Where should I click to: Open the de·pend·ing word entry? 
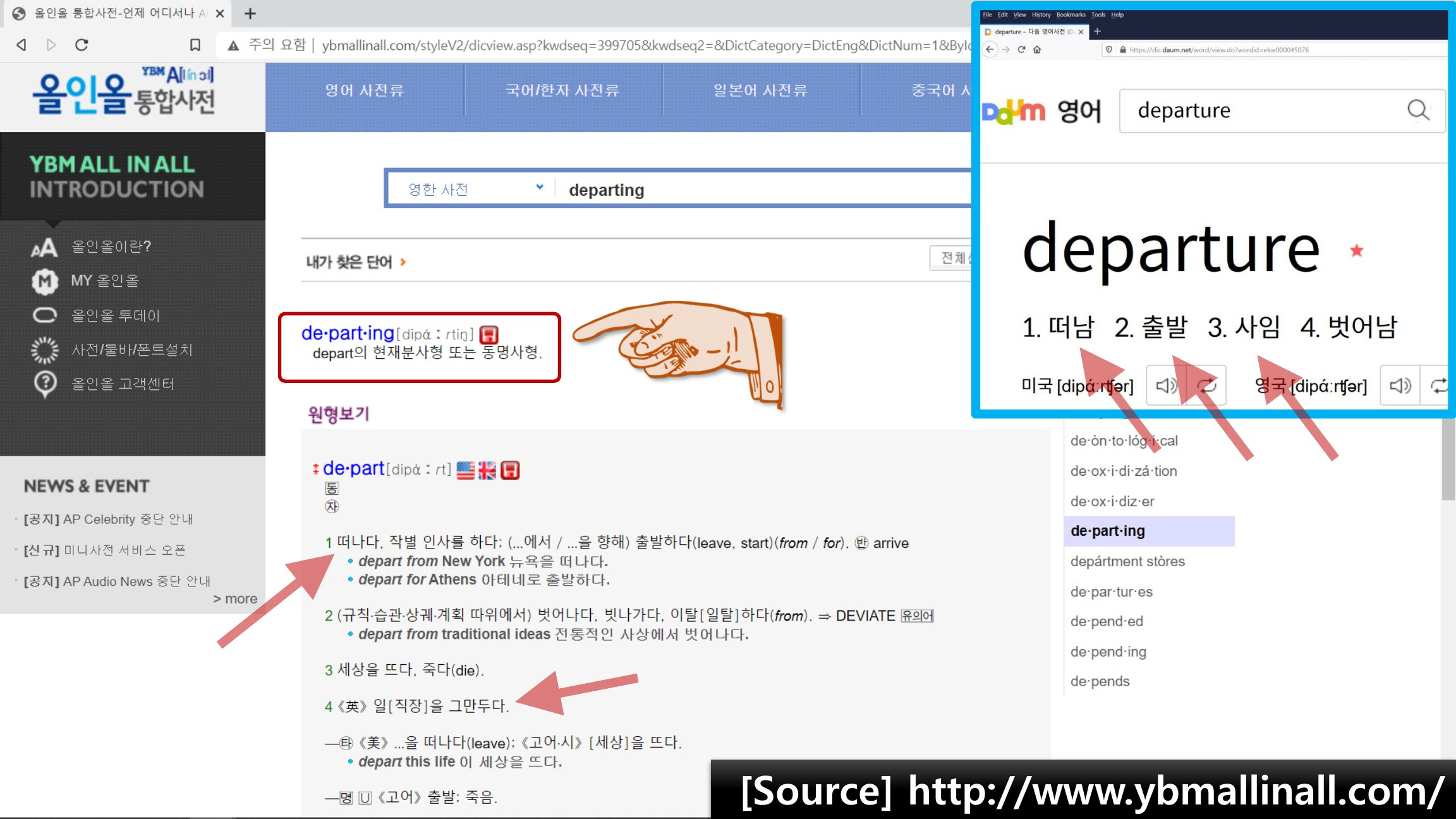coord(1108,652)
